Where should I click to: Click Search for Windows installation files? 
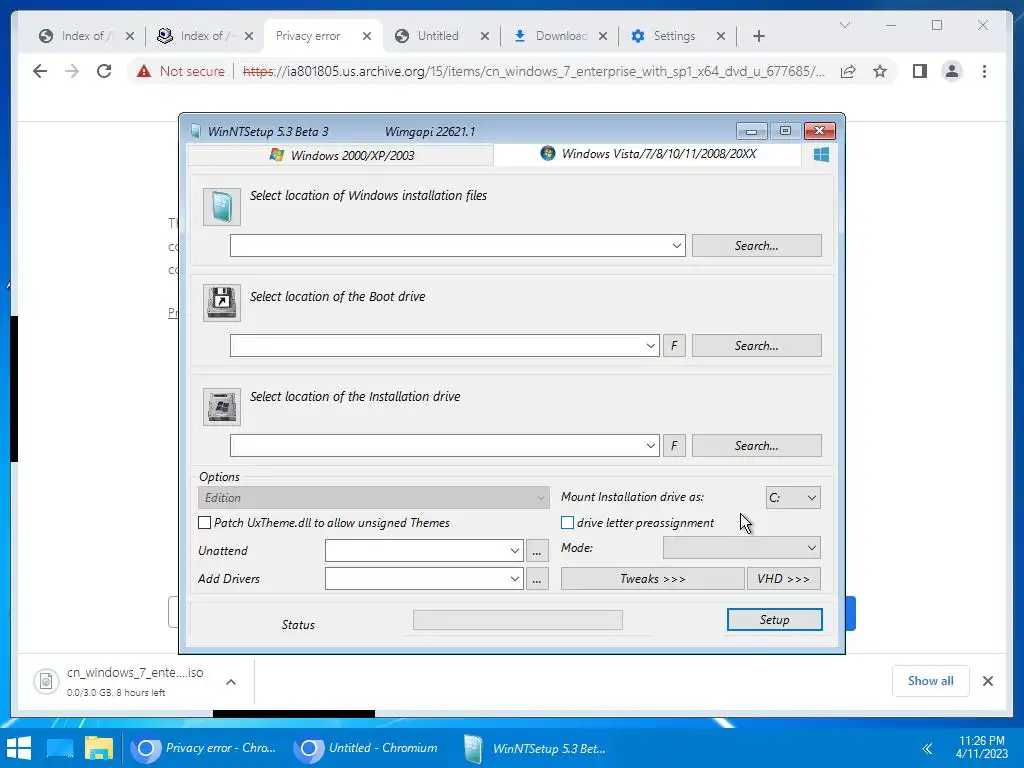(756, 246)
